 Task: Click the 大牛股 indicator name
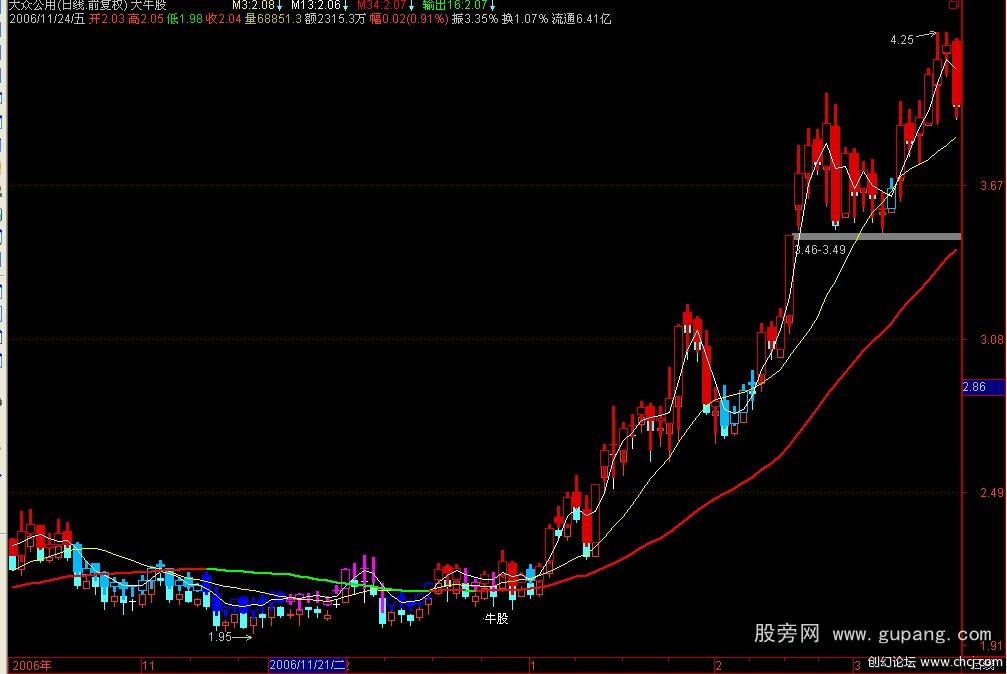pos(148,6)
